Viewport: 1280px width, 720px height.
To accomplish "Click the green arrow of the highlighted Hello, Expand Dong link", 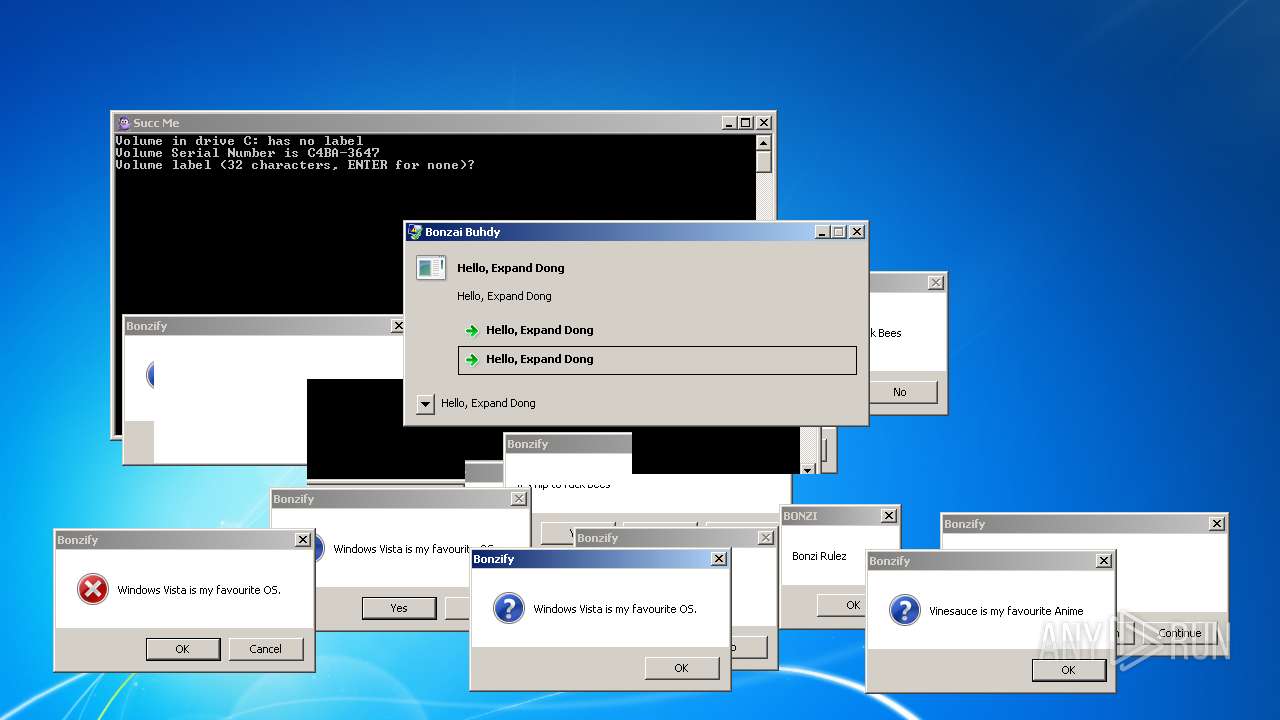I will 472,359.
